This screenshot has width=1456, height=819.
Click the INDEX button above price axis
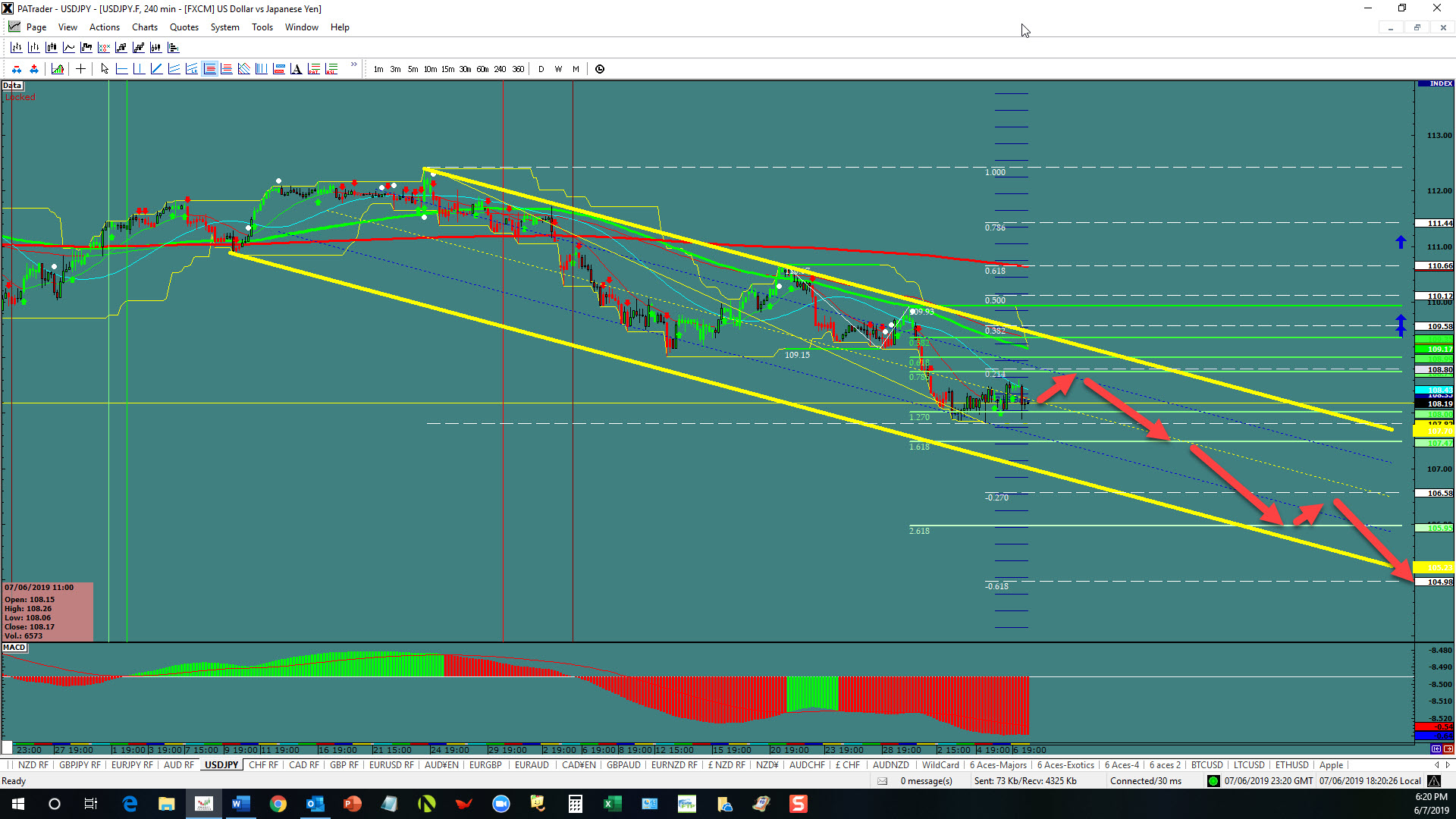click(1436, 83)
